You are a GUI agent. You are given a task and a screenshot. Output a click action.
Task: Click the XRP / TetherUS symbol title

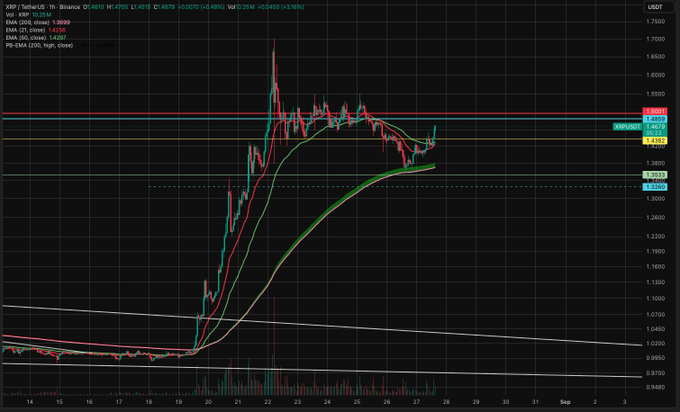coord(24,7)
